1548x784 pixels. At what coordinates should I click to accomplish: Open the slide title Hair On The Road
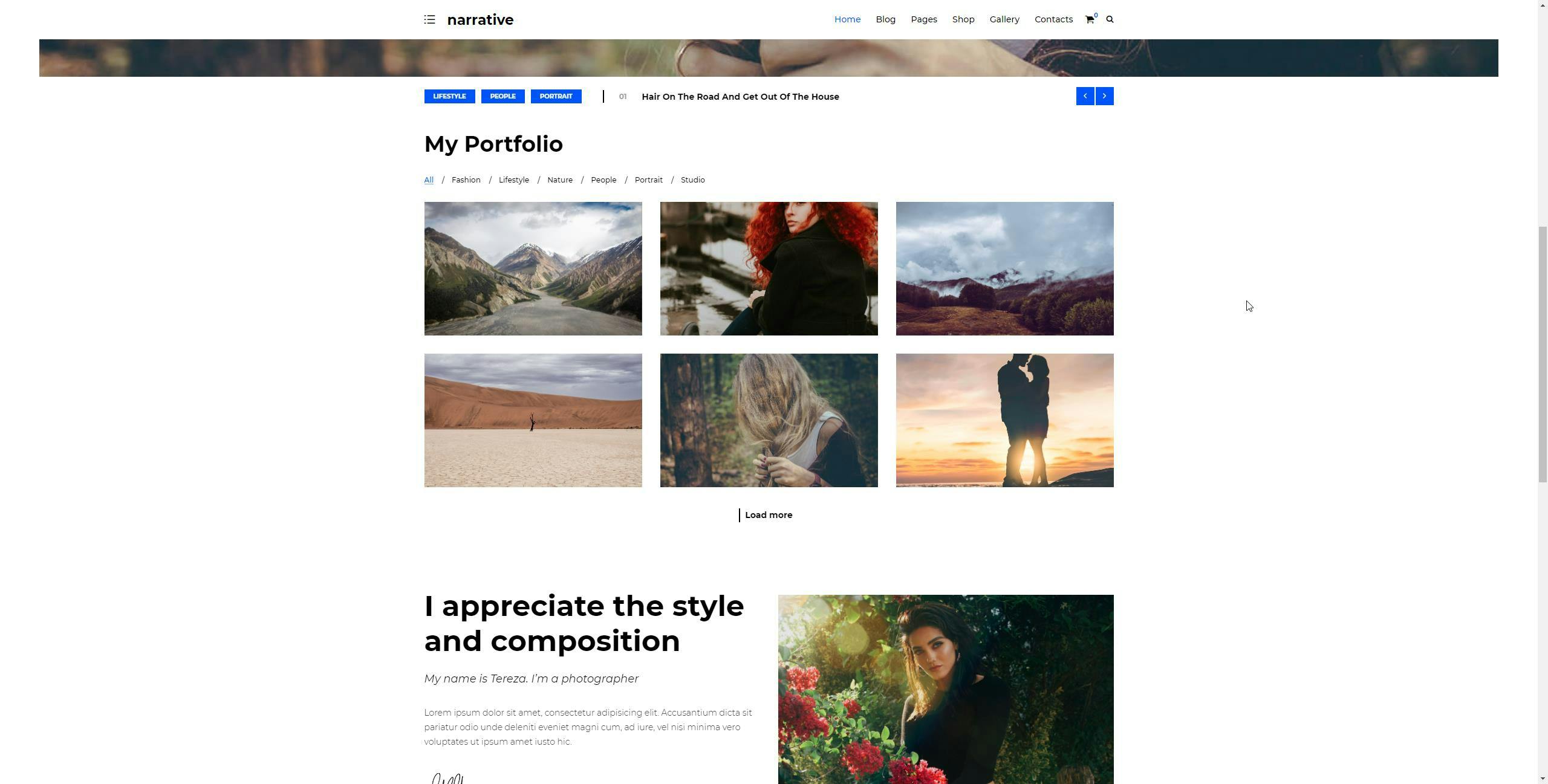(740, 97)
